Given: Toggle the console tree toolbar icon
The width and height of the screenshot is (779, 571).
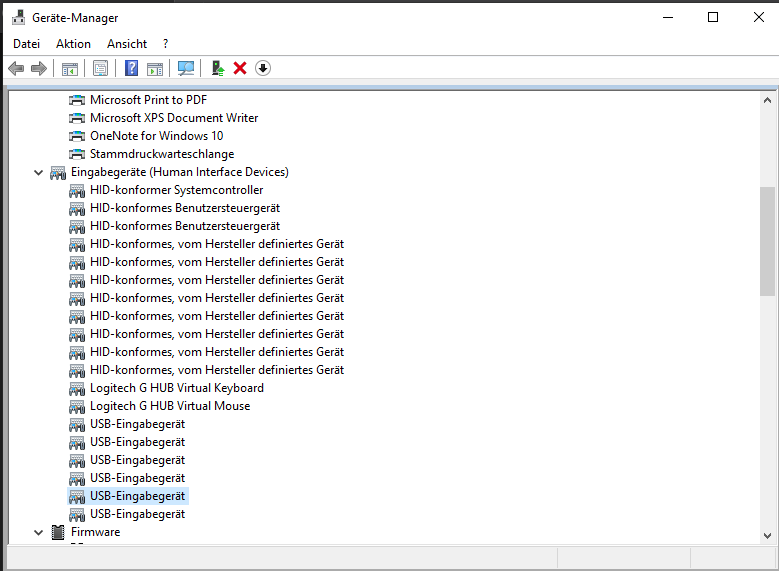Looking at the screenshot, I should [70, 69].
